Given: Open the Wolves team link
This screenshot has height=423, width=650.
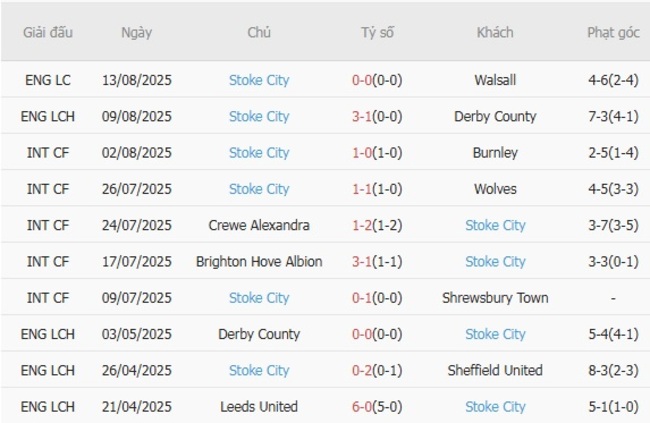Looking at the screenshot, I should coord(495,189).
